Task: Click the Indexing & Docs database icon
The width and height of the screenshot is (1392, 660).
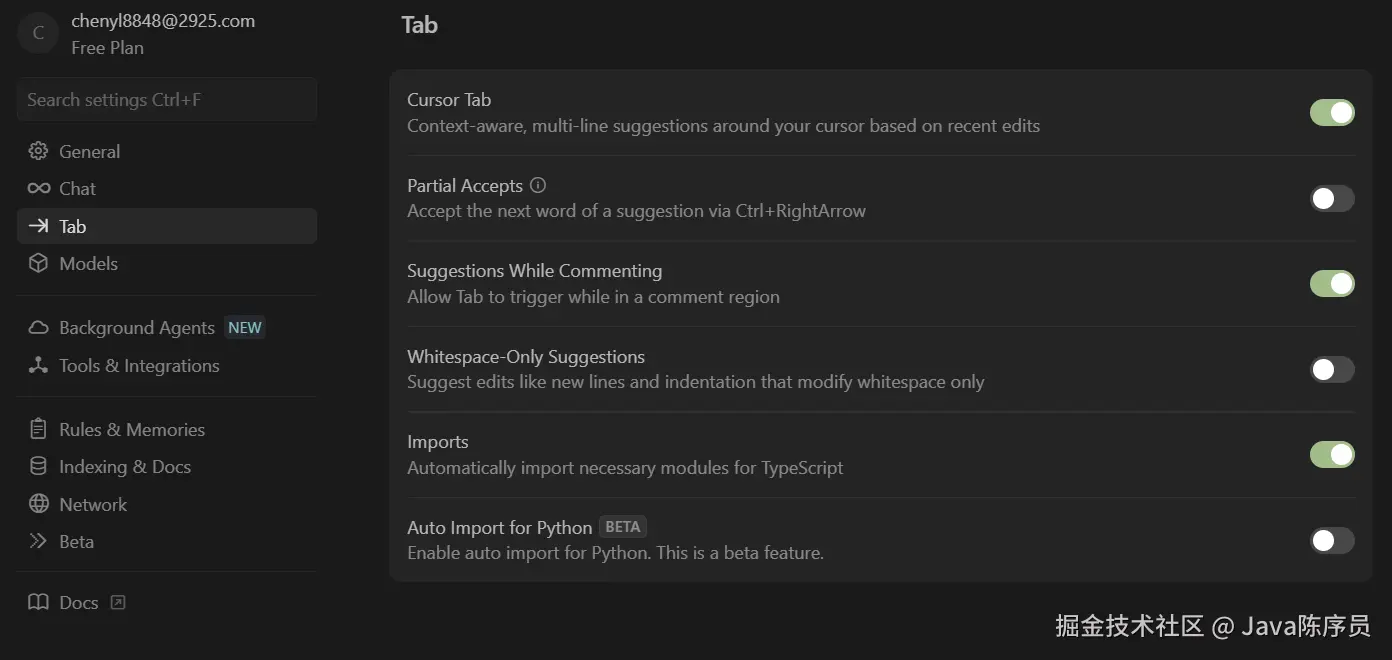Action: click(38, 466)
